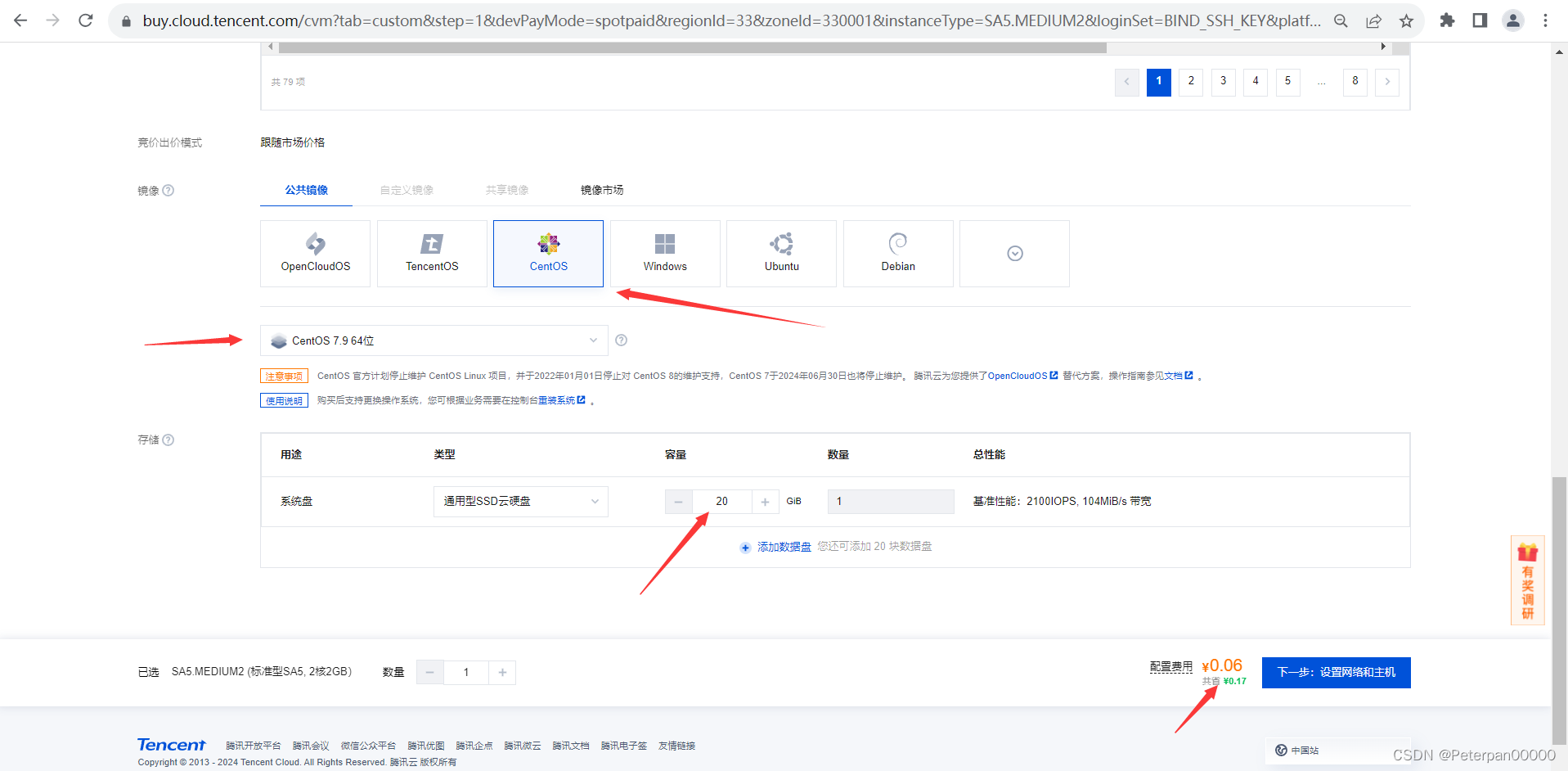The image size is (1568, 771).
Task: Click the Tencent logo in footer
Action: pos(172,745)
